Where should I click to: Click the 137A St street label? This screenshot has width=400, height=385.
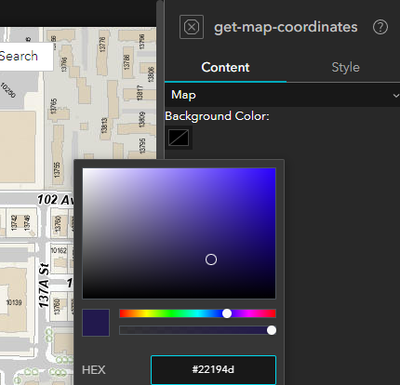[x=44, y=286]
